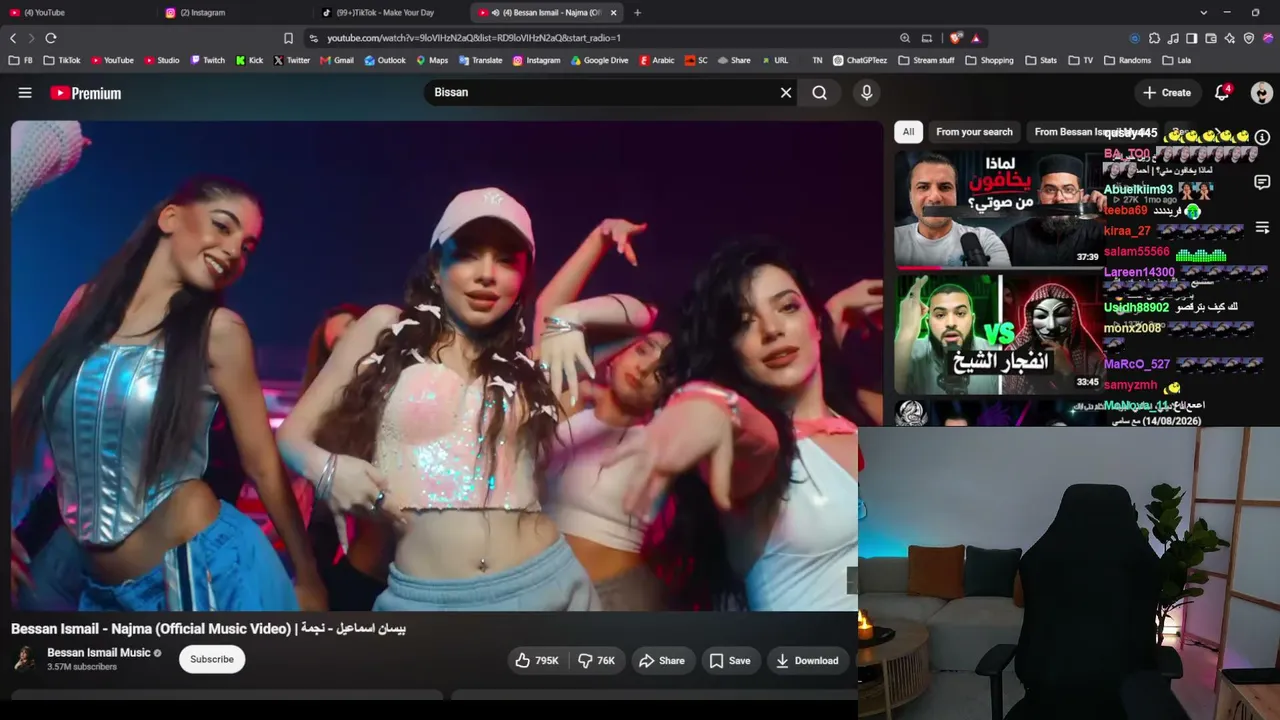
Task: Open the Bessan Ismail Music channel name
Action: coord(99,653)
